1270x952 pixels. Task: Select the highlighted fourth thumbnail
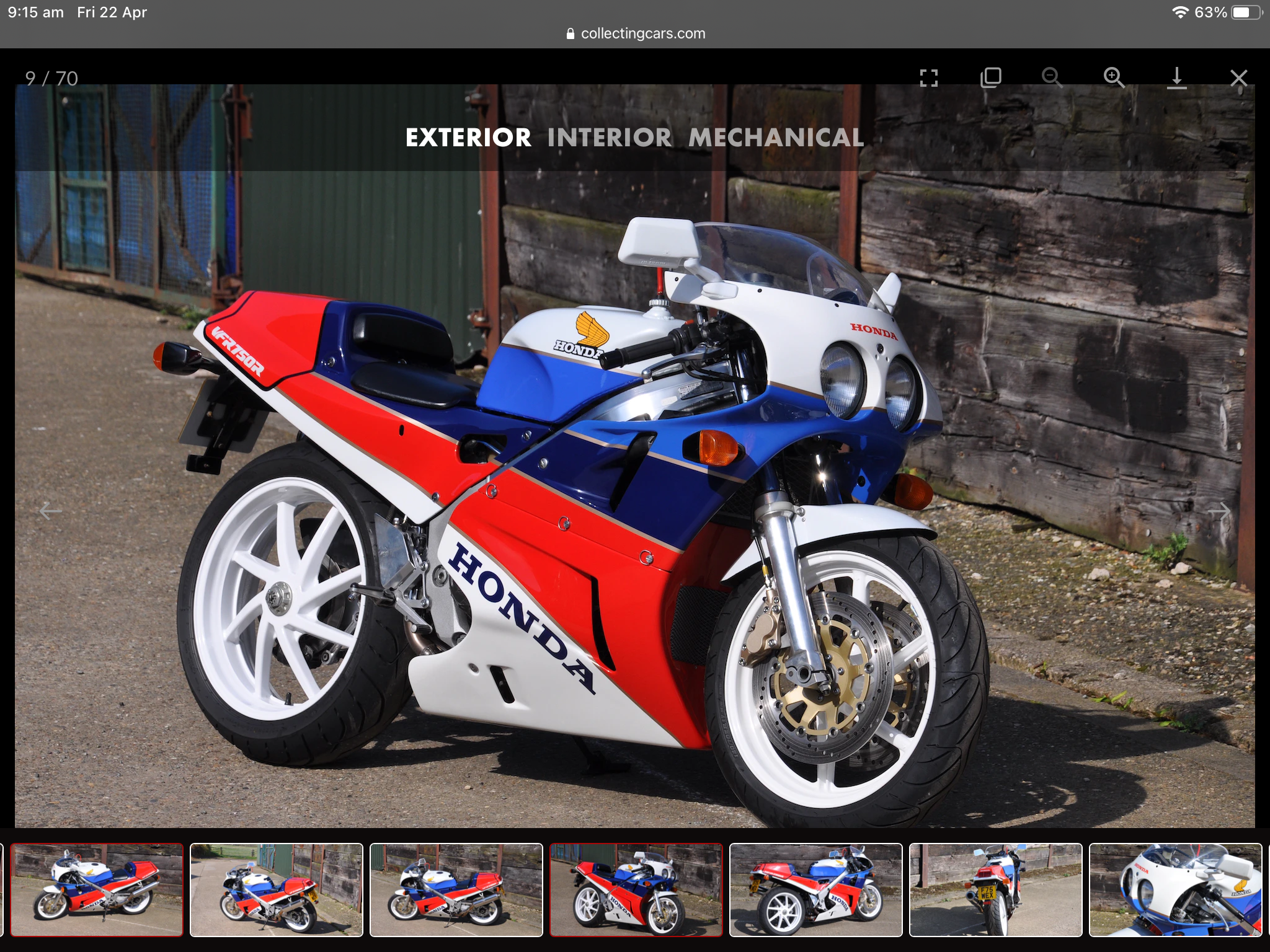click(636, 889)
